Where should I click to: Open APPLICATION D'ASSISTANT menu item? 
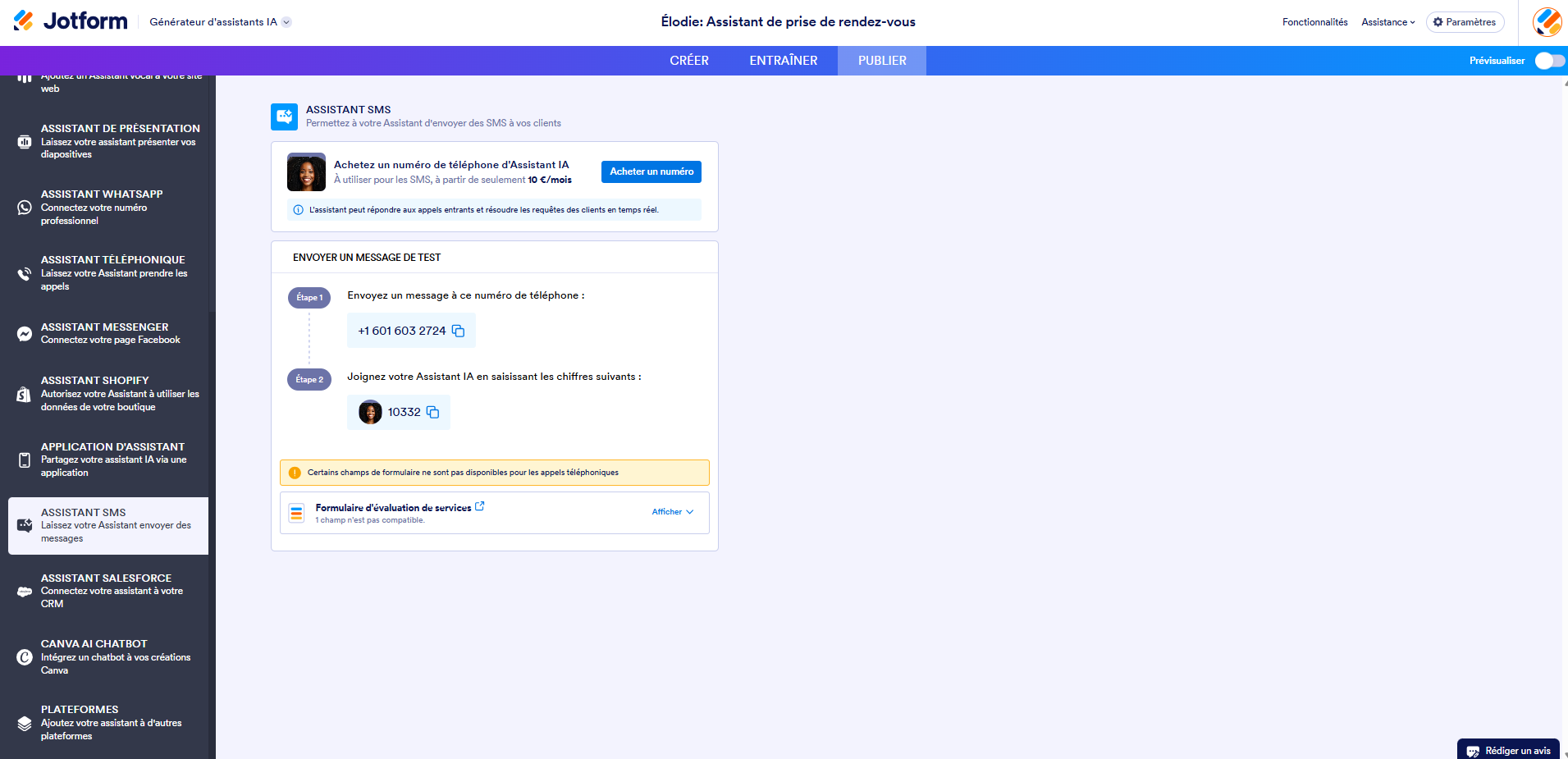point(108,460)
